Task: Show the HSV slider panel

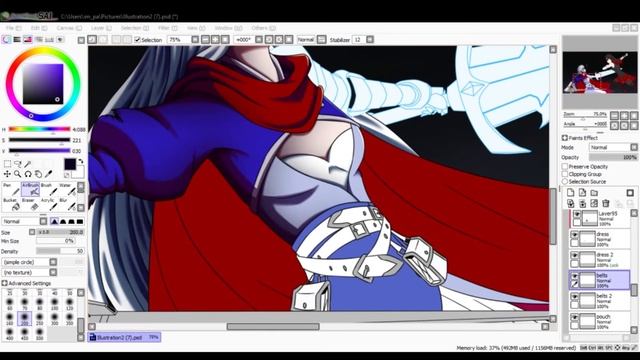Action: 27,40
